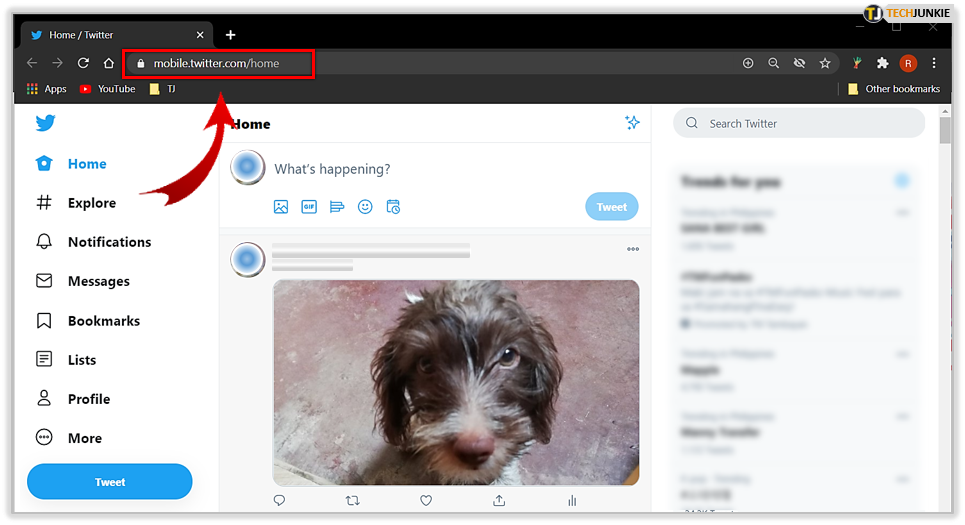View tweet analytics bar chart icon
Image resolution: width=965 pixels, height=525 pixels.
(x=572, y=500)
